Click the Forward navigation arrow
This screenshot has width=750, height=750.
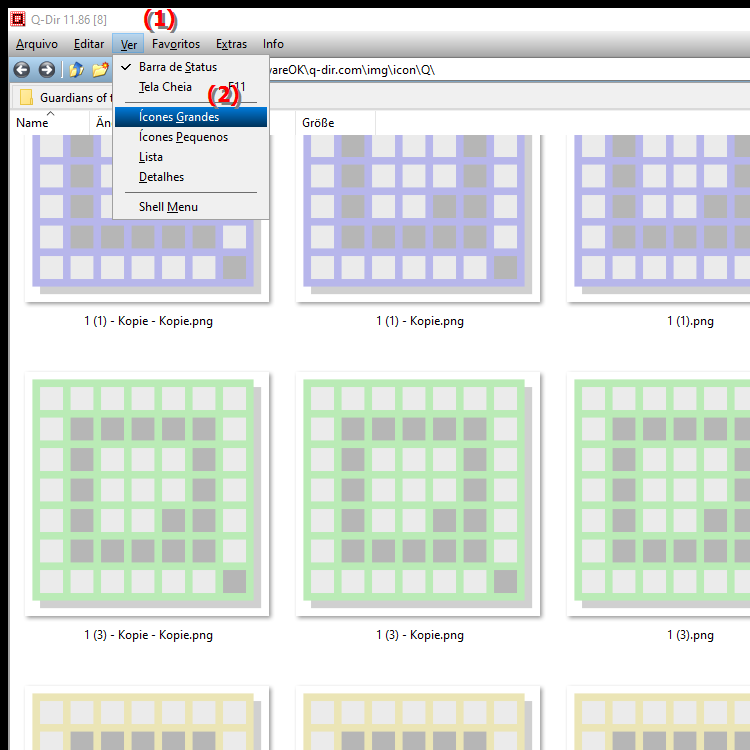pos(46,70)
